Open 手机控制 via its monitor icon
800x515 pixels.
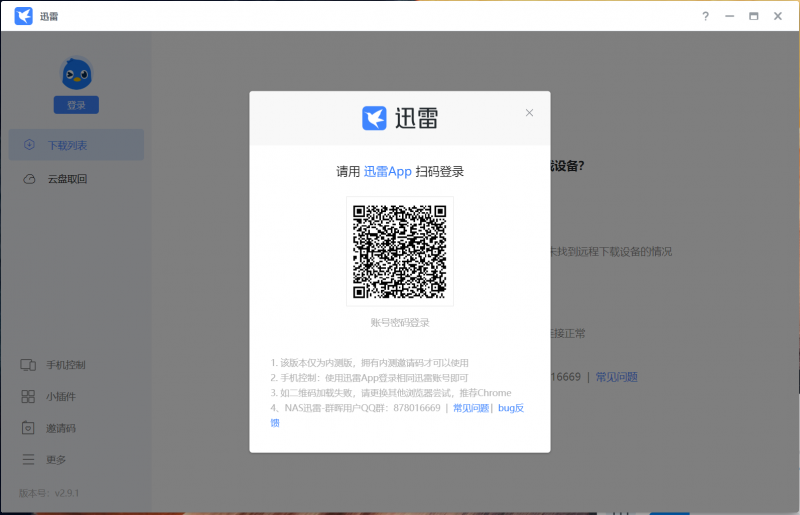[29, 365]
